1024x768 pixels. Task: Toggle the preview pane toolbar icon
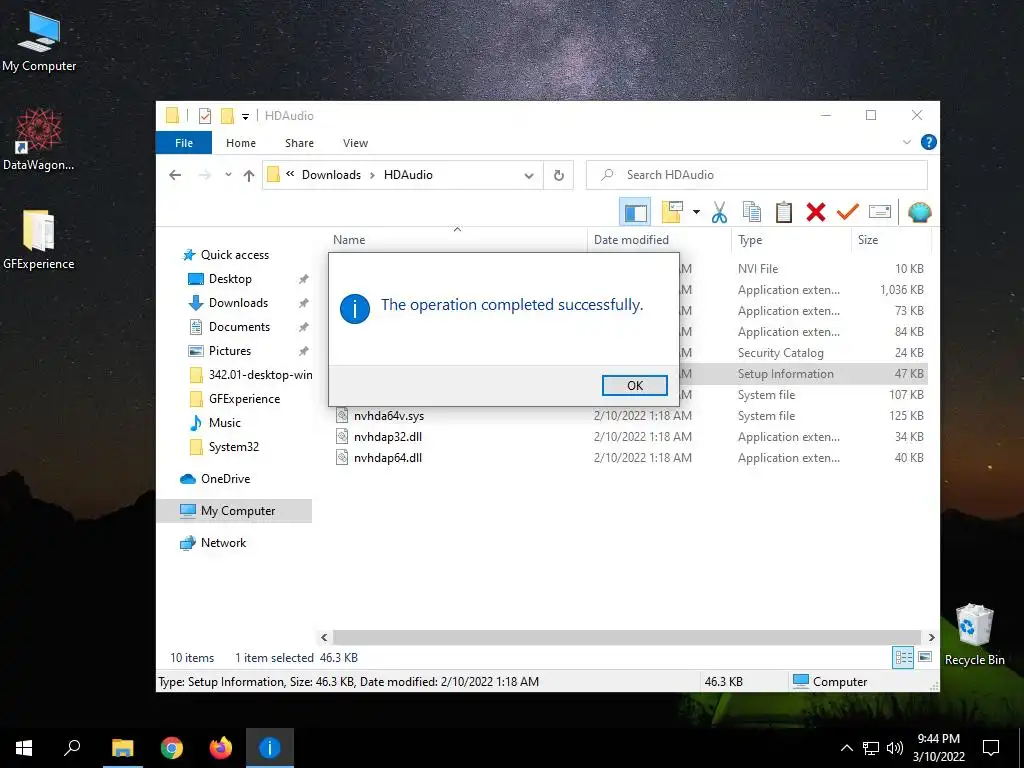click(635, 212)
